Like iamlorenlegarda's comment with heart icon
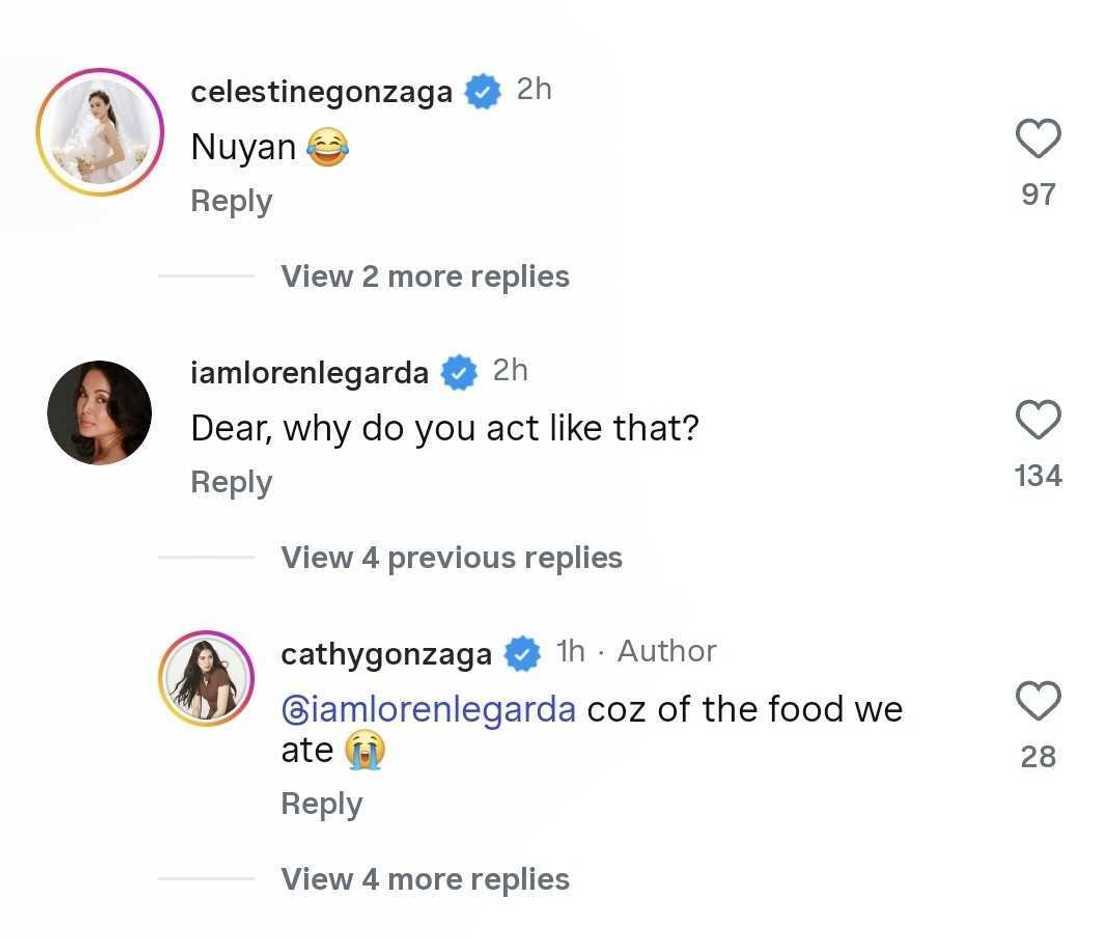 pyautogui.click(x=1038, y=420)
